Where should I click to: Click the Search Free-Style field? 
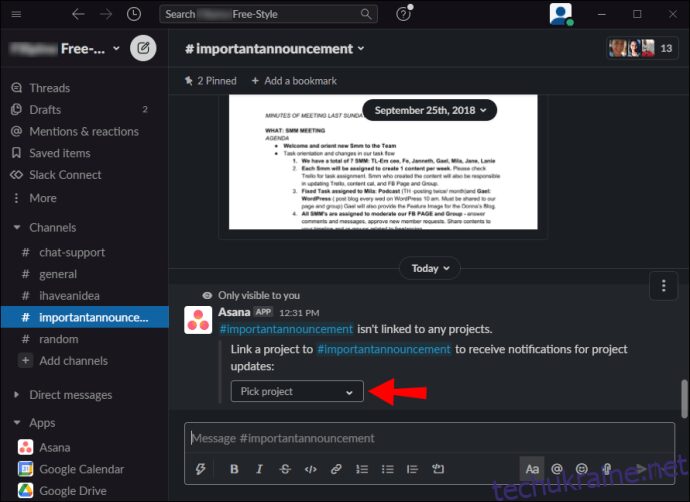[268, 14]
